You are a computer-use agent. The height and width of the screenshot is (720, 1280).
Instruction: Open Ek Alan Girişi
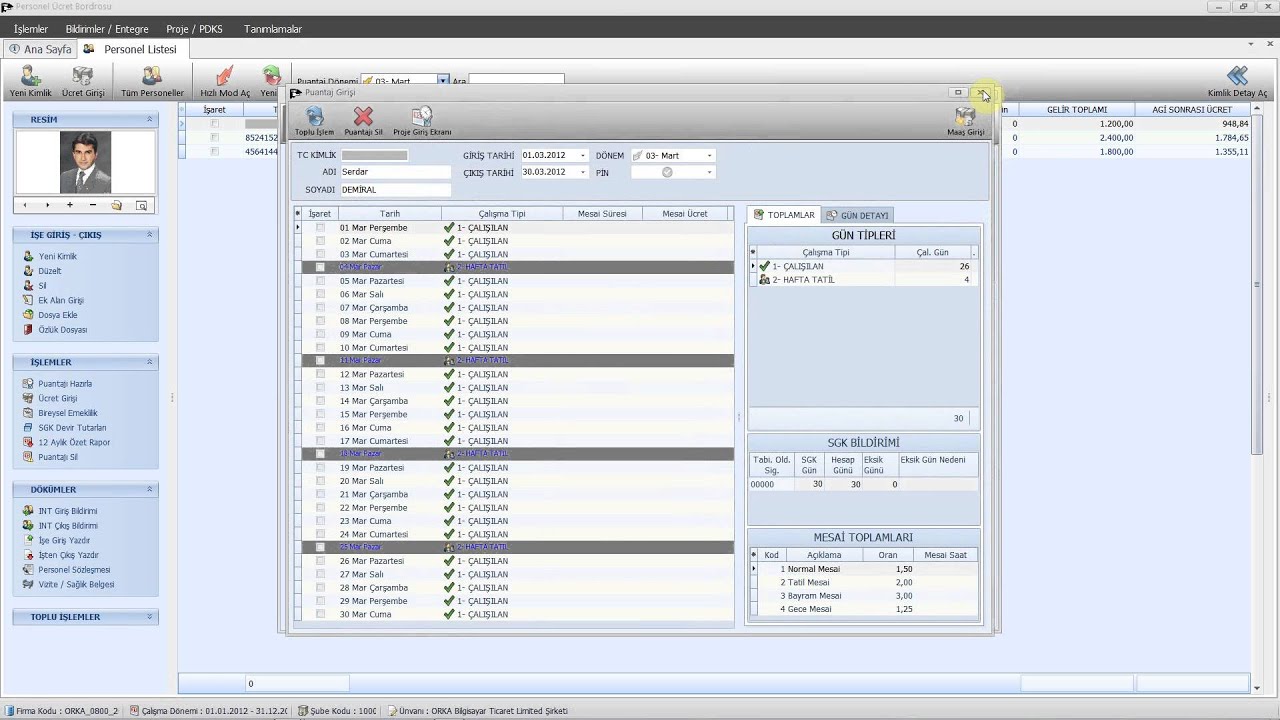[x=60, y=300]
